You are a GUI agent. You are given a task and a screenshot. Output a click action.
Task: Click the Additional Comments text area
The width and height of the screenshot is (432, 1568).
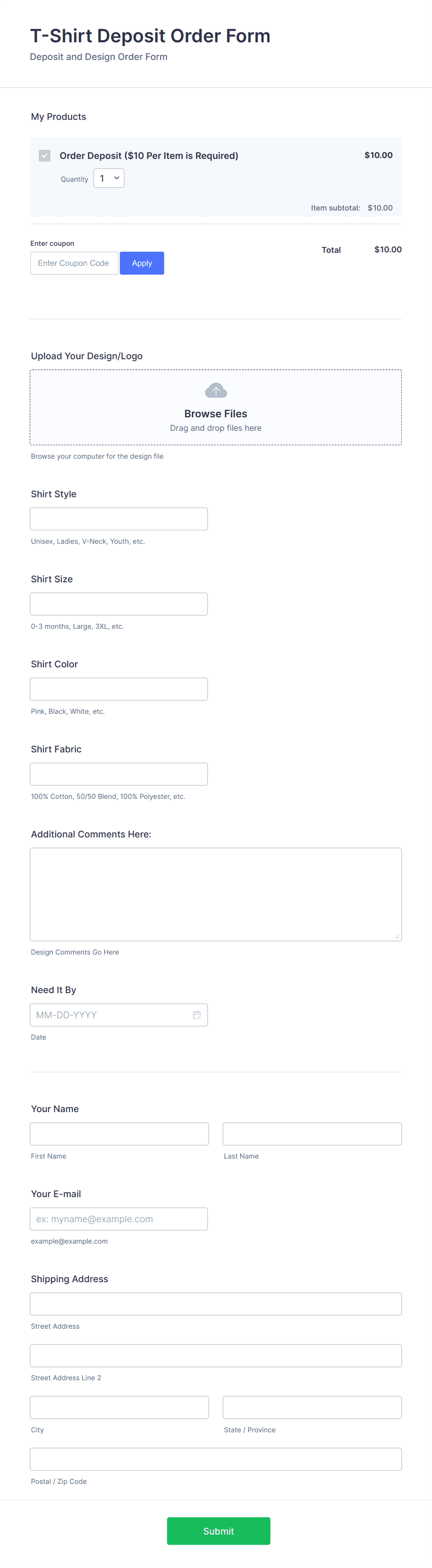tap(216, 894)
